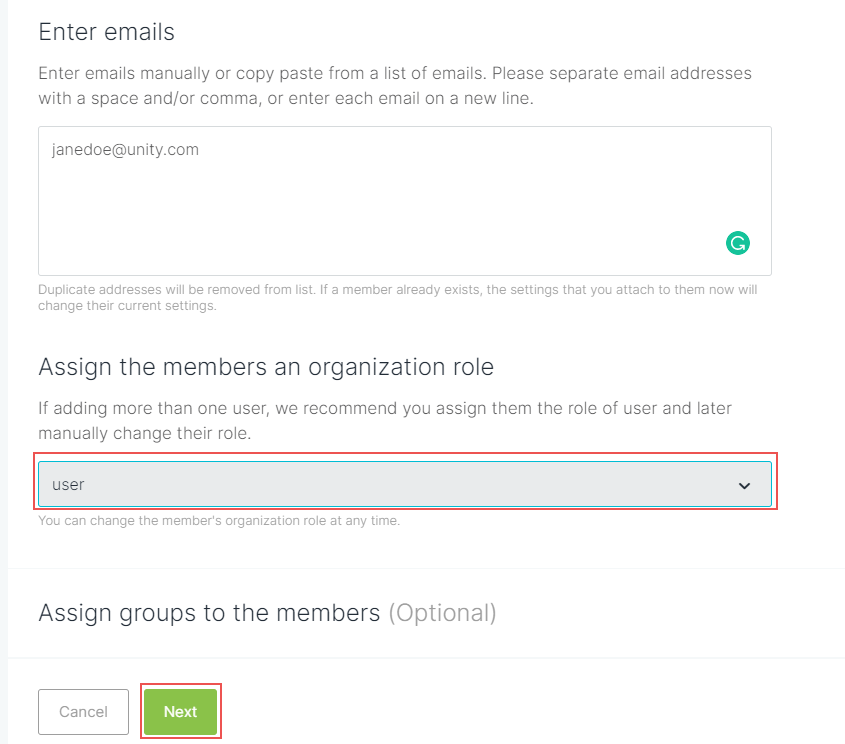
Task: Open the organization role dropdown showing "user"
Action: (405, 484)
